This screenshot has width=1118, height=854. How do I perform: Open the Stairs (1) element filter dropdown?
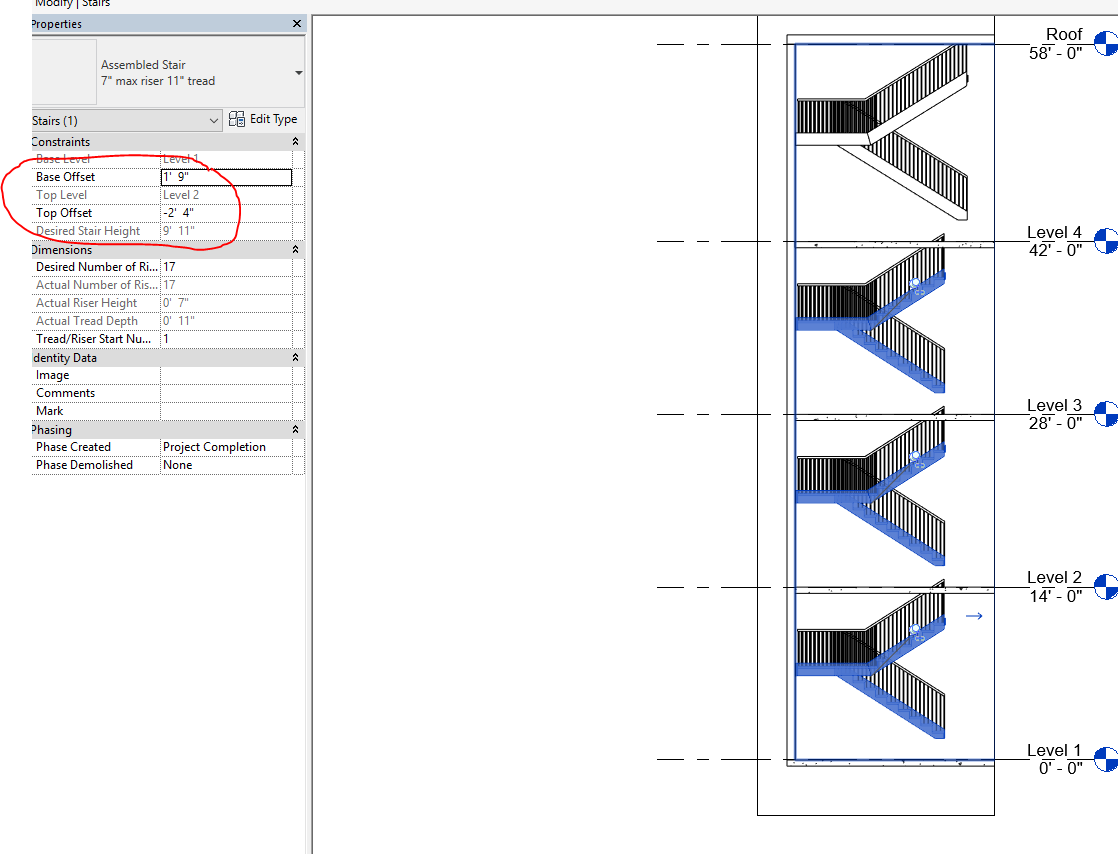(x=215, y=118)
